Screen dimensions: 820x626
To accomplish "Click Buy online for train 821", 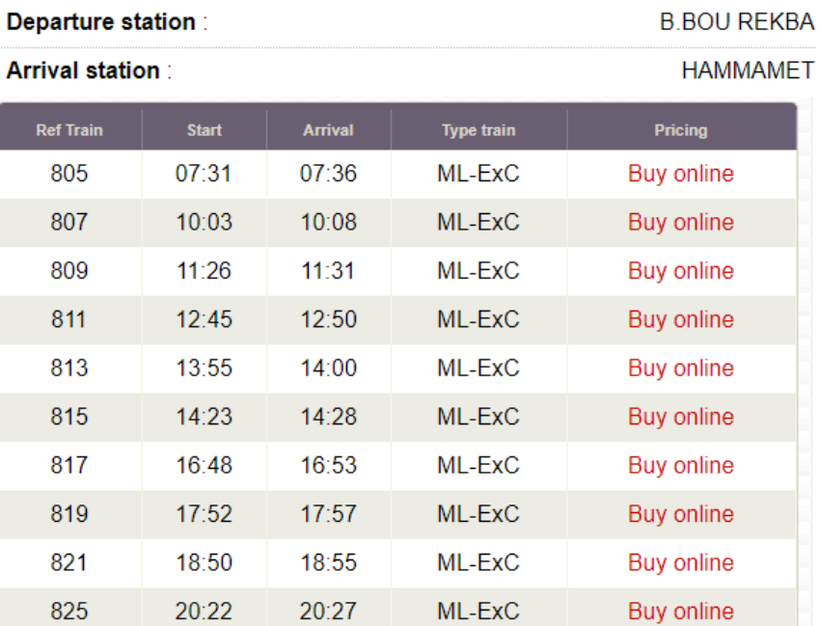I will pos(680,563).
